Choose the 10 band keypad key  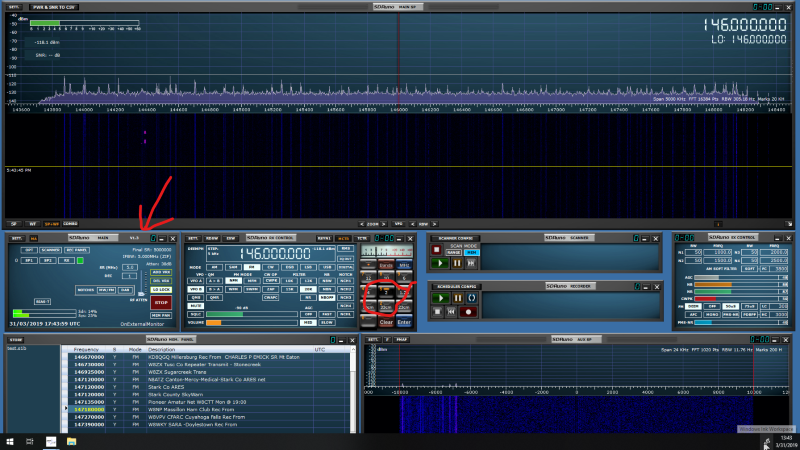(386, 278)
